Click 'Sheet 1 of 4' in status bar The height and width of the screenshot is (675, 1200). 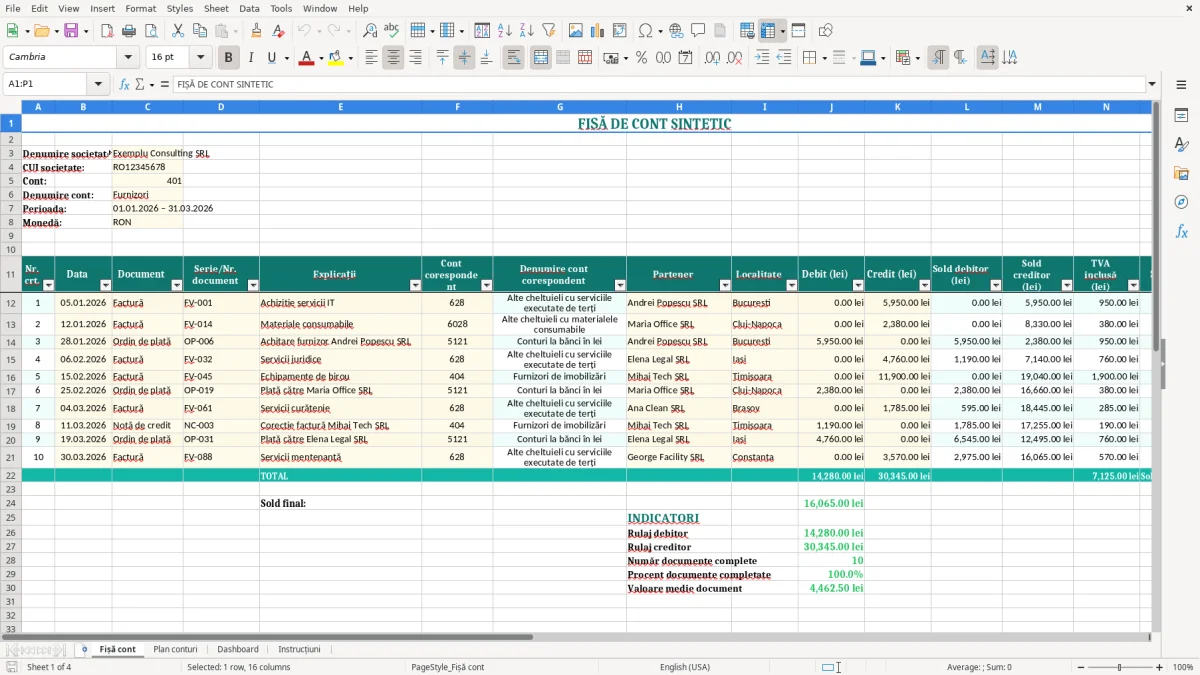click(49, 667)
